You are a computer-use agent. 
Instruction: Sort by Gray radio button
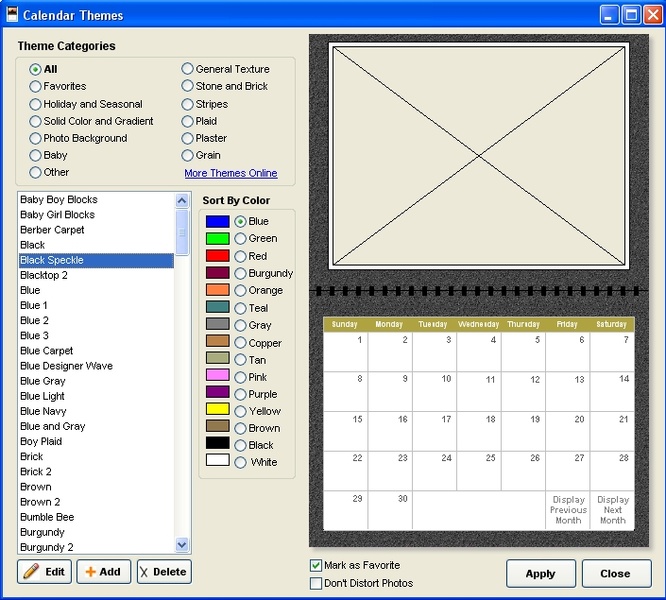[x=240, y=325]
